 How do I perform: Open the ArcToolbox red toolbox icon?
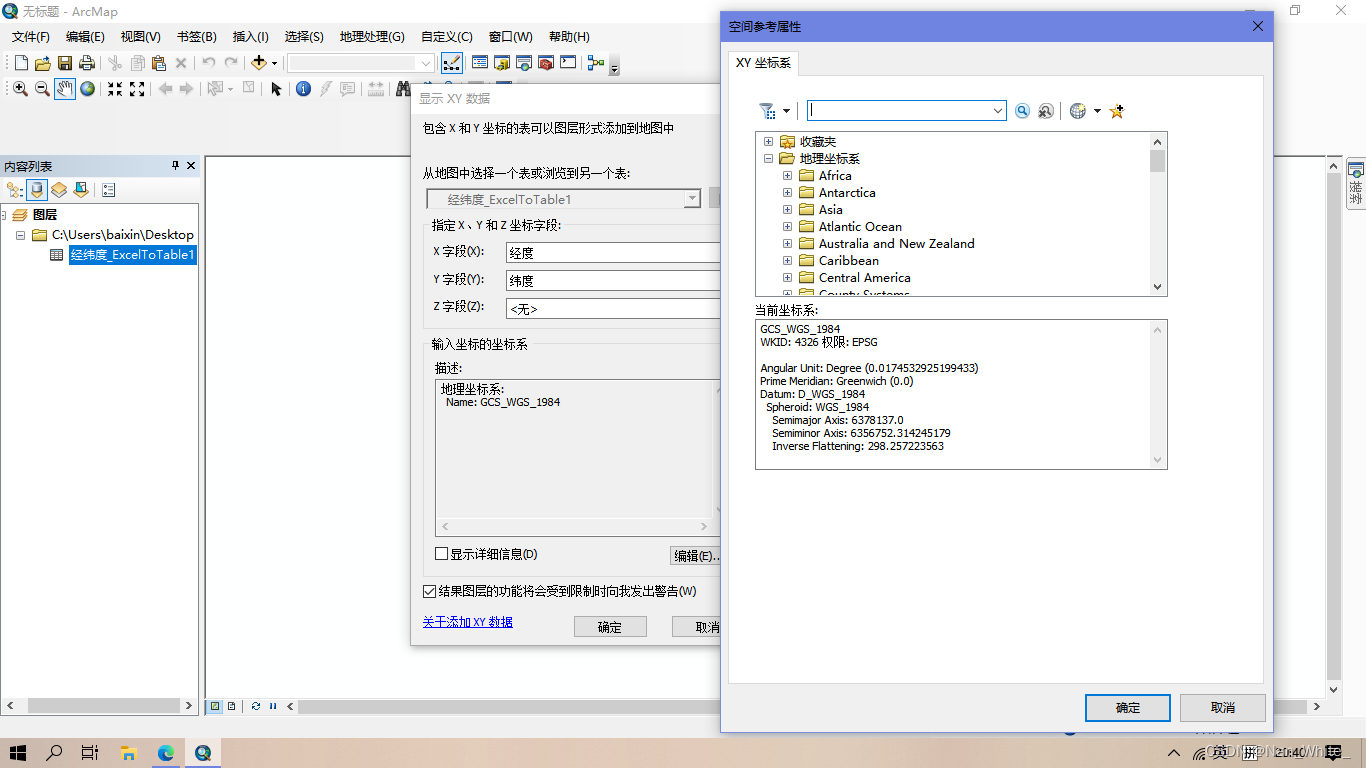(546, 63)
